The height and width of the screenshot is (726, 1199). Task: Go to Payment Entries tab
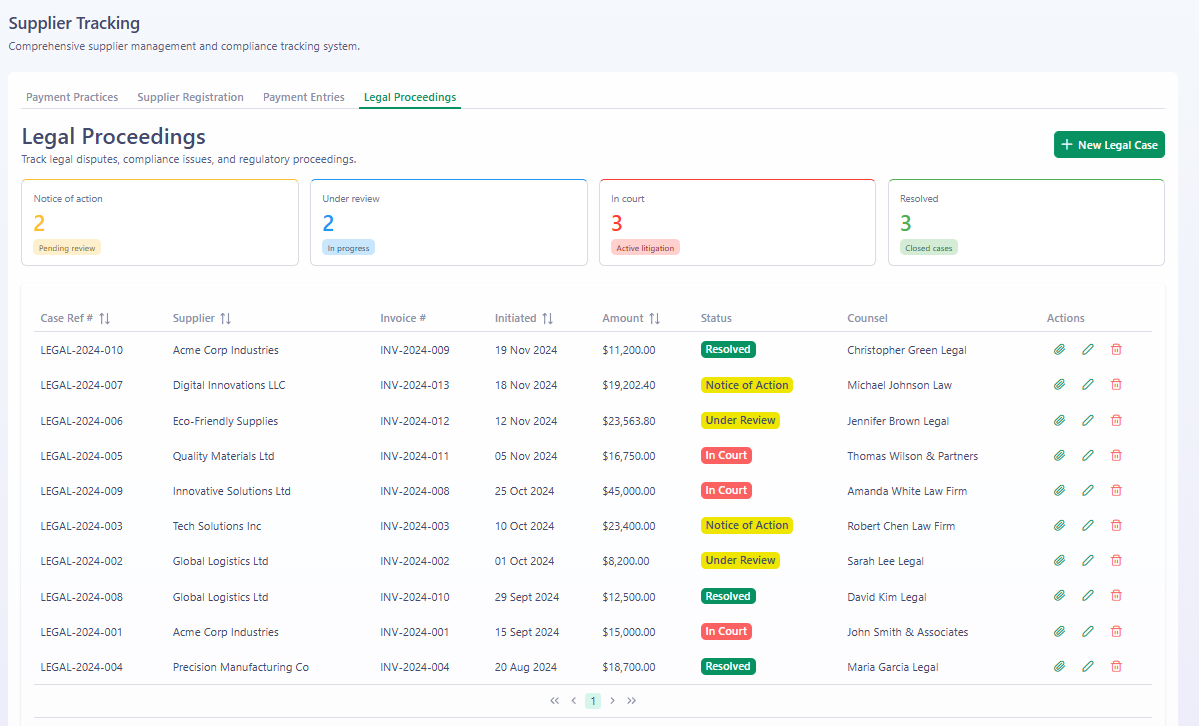[x=304, y=97]
